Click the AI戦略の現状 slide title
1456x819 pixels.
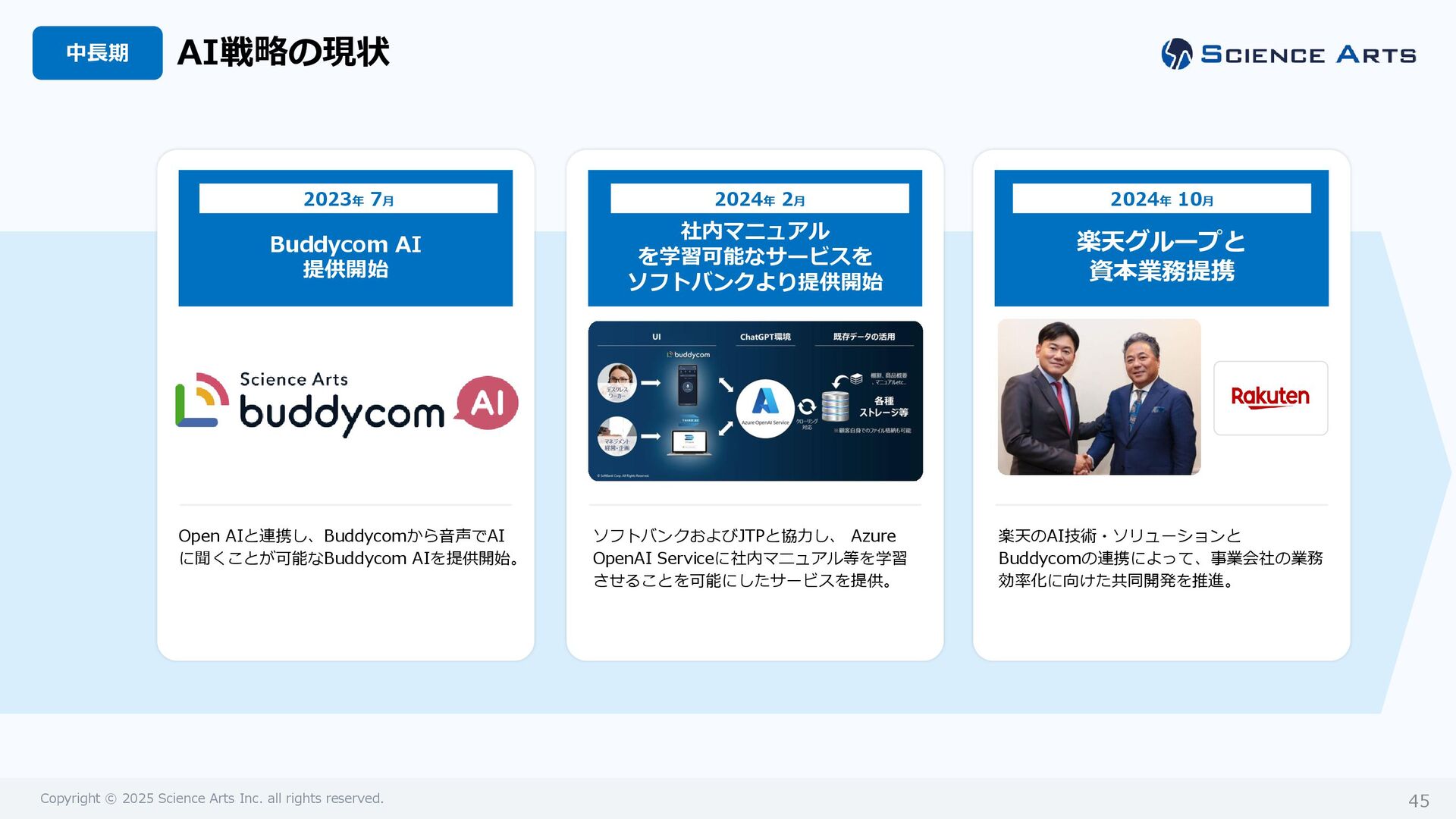tap(283, 53)
